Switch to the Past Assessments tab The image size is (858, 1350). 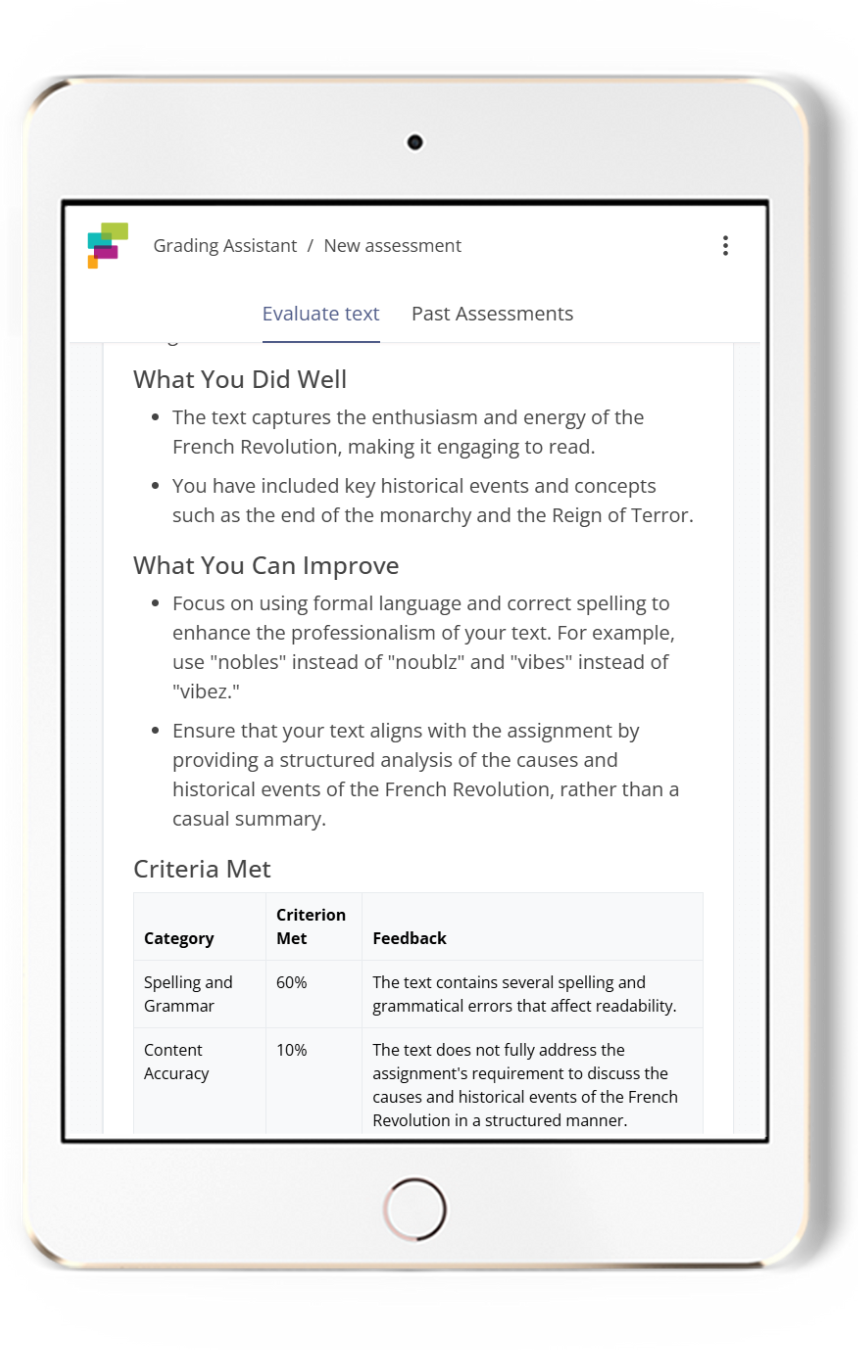[492, 313]
